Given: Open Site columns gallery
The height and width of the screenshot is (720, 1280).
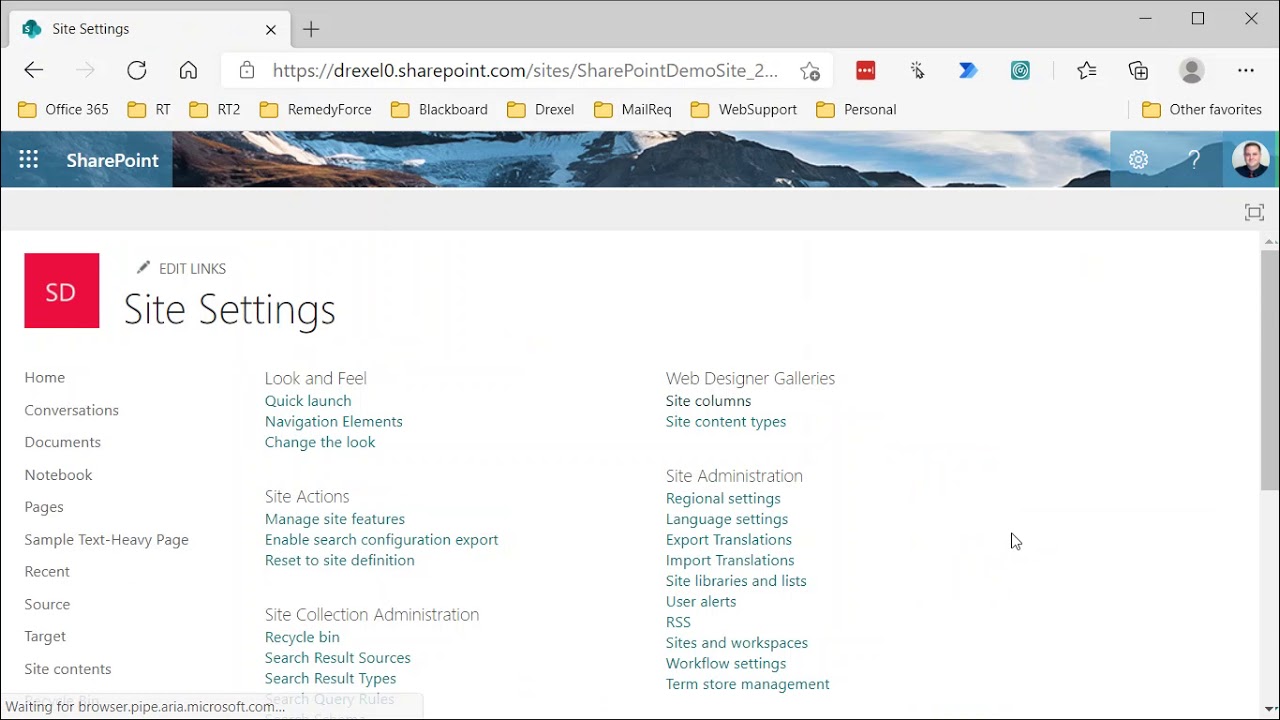Looking at the screenshot, I should pyautogui.click(x=709, y=401).
